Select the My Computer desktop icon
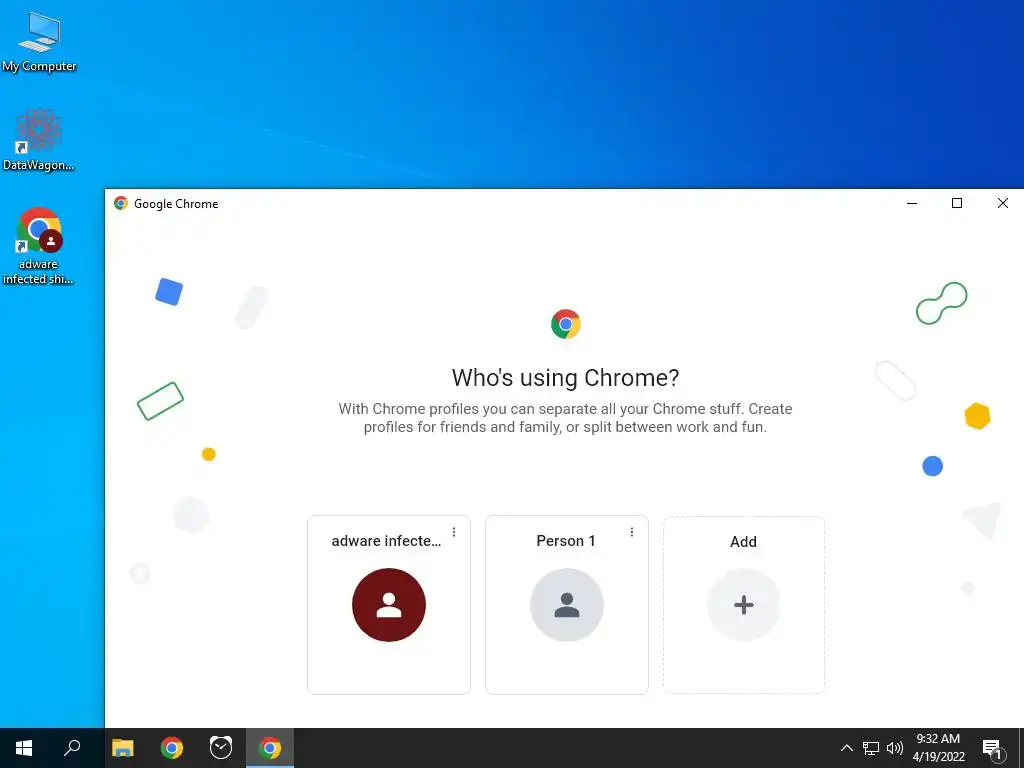 (39, 41)
